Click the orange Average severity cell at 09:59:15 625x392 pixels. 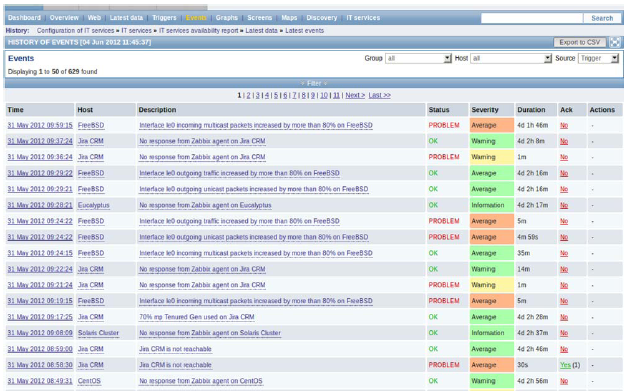click(x=492, y=125)
